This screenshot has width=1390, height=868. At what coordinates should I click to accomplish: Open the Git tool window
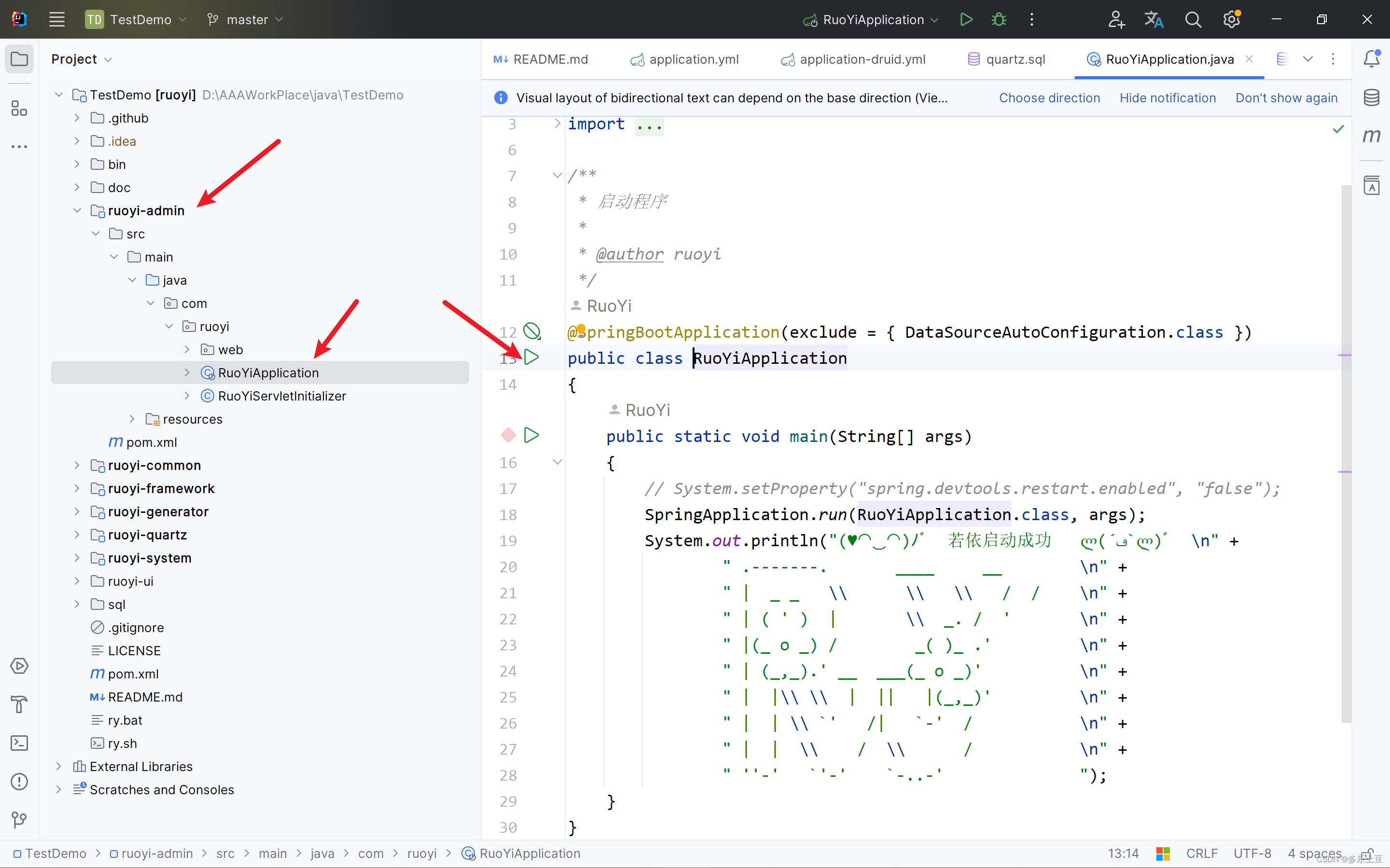(x=19, y=819)
